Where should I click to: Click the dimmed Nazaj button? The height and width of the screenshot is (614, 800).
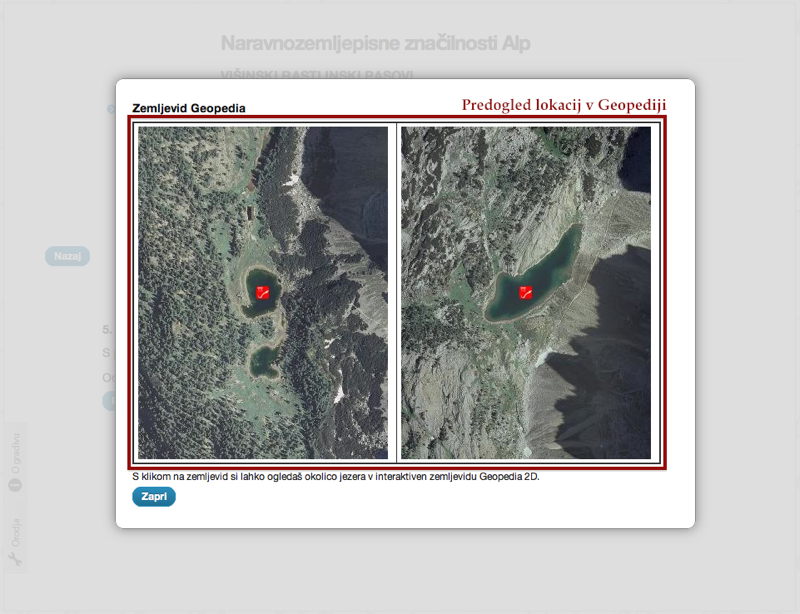click(x=67, y=256)
